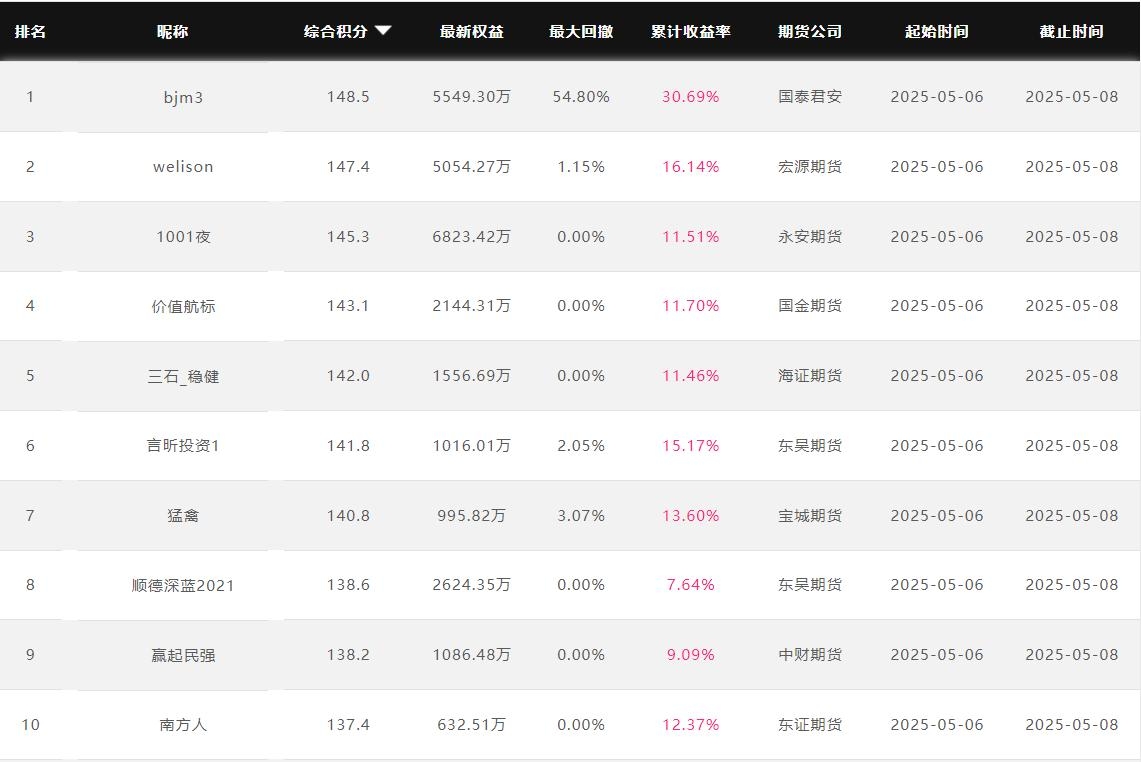Click the 13.60% cumulative return

691,515
